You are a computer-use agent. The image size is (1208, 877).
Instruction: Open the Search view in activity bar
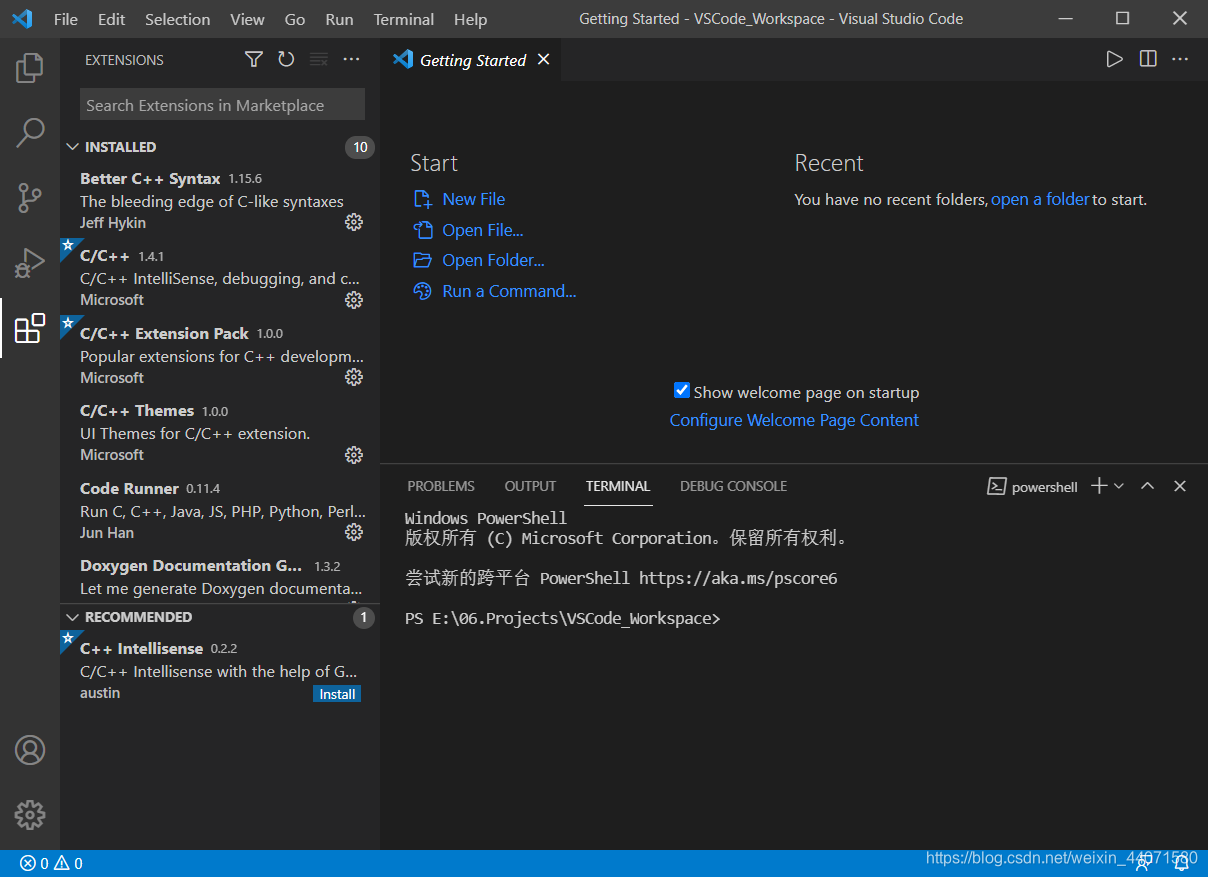point(30,132)
